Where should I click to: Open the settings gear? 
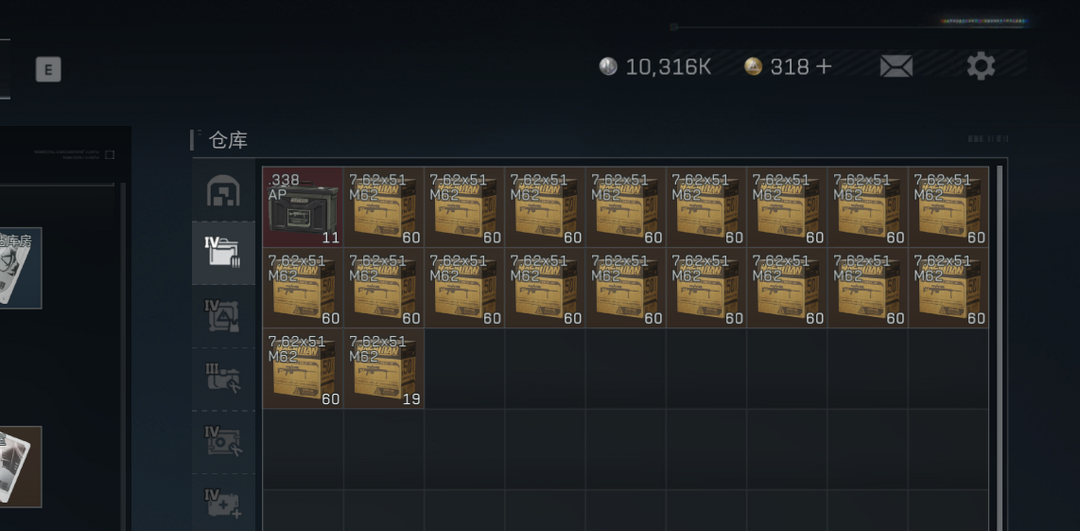981,66
